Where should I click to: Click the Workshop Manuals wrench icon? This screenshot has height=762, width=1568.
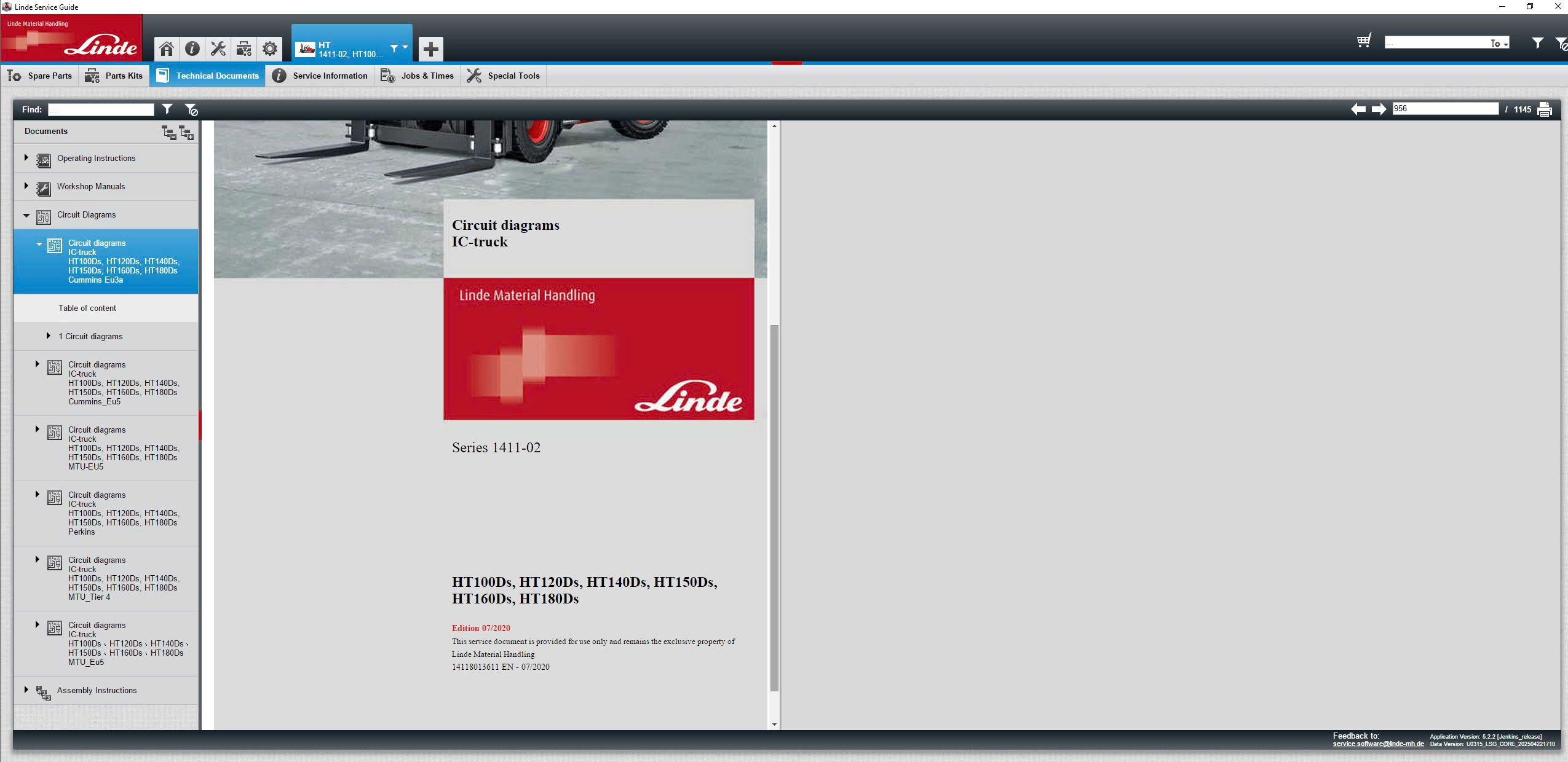(43, 188)
